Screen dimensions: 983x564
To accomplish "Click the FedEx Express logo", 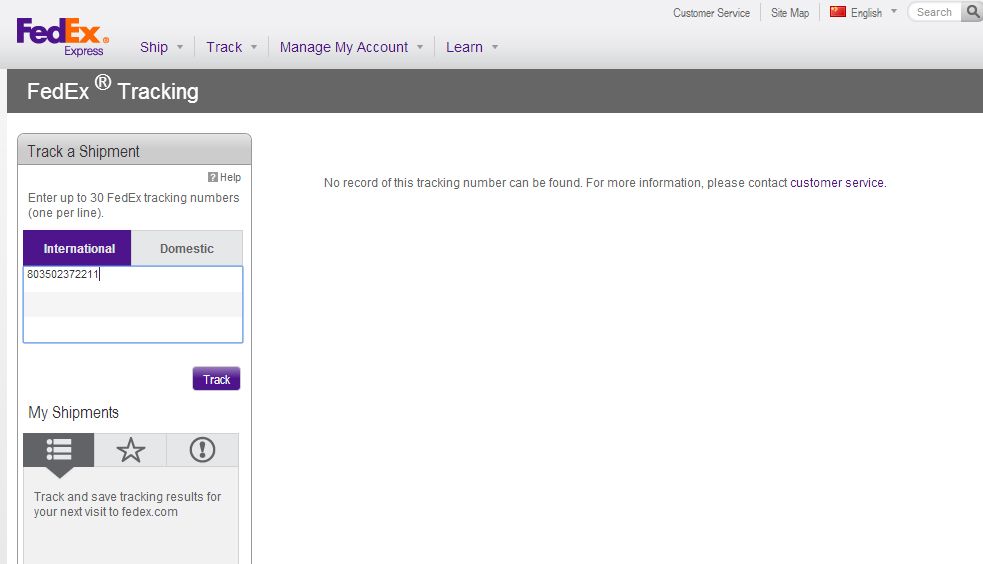I will click(62, 37).
